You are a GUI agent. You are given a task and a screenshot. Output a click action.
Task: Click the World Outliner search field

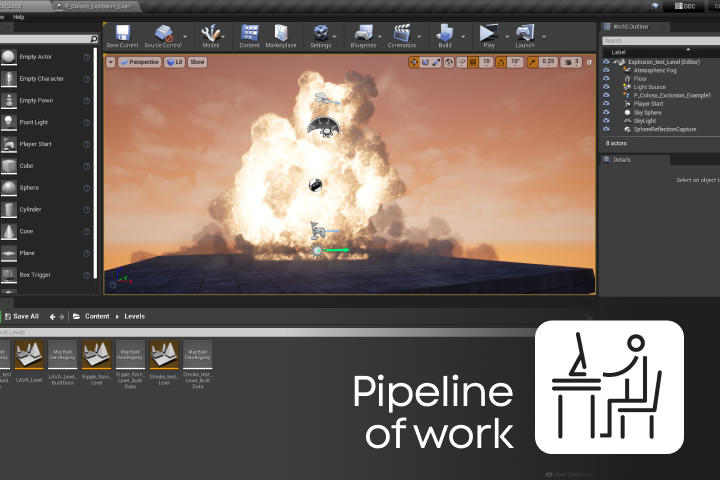point(661,41)
